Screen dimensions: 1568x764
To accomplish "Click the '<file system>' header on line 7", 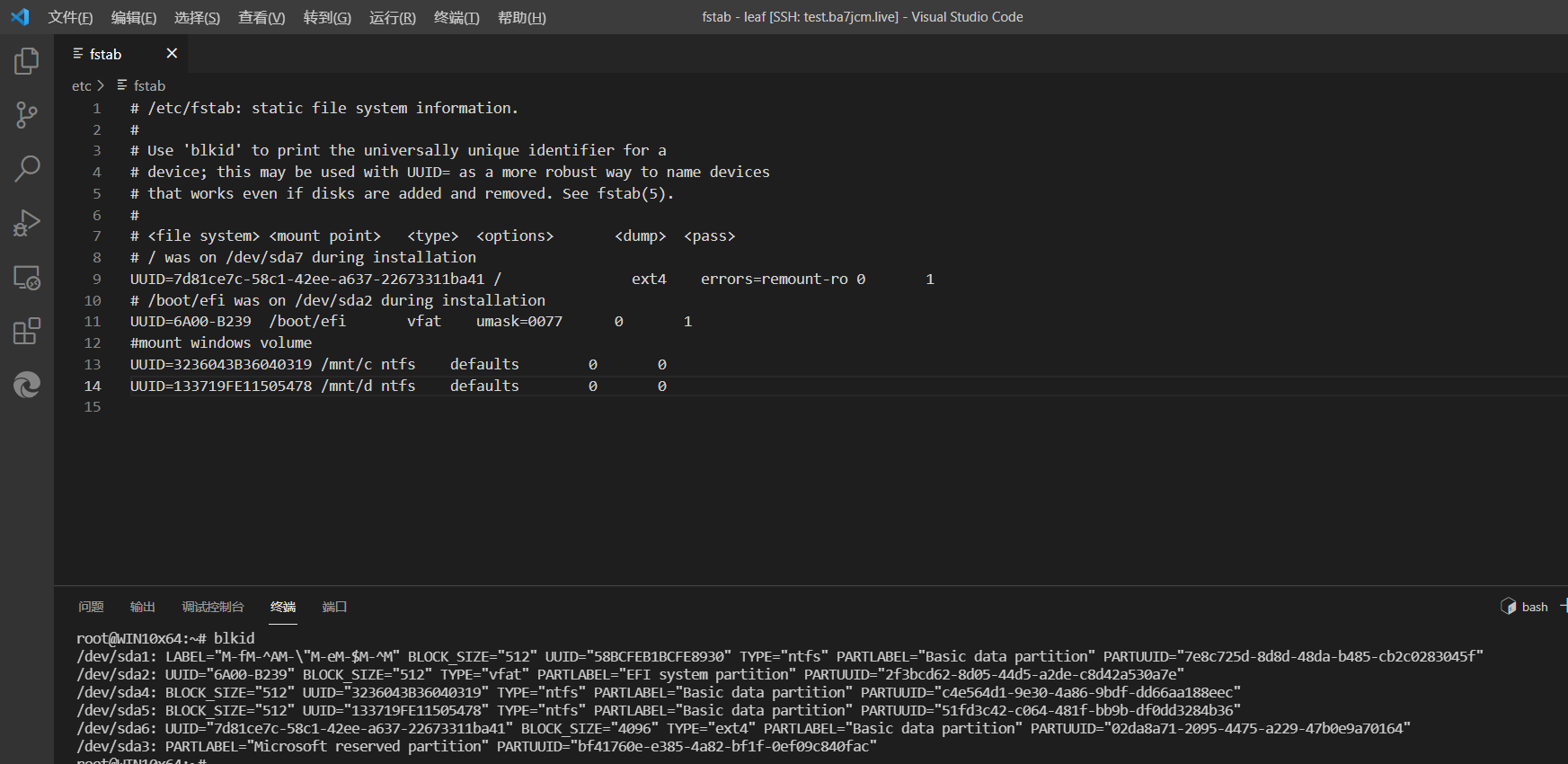I will point(203,235).
